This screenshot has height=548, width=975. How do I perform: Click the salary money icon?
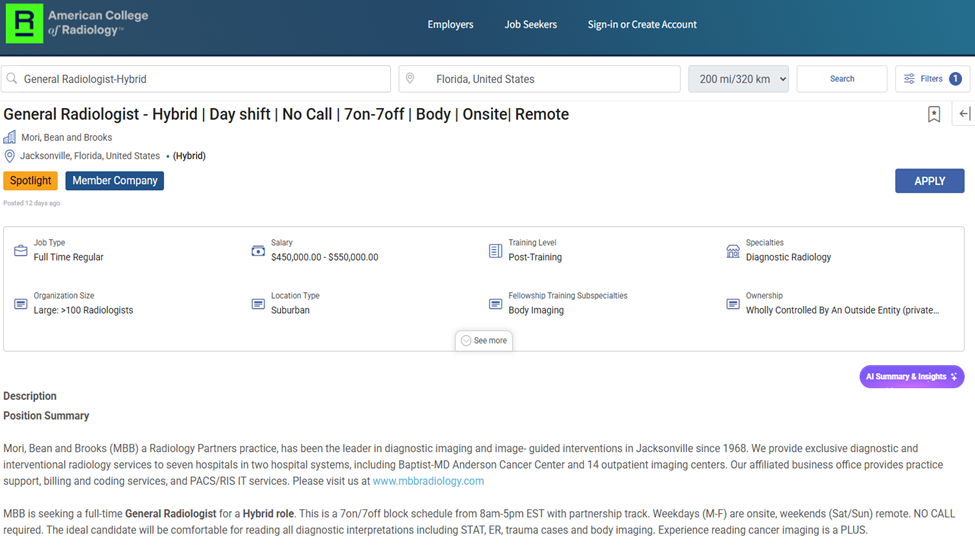[x=258, y=251]
